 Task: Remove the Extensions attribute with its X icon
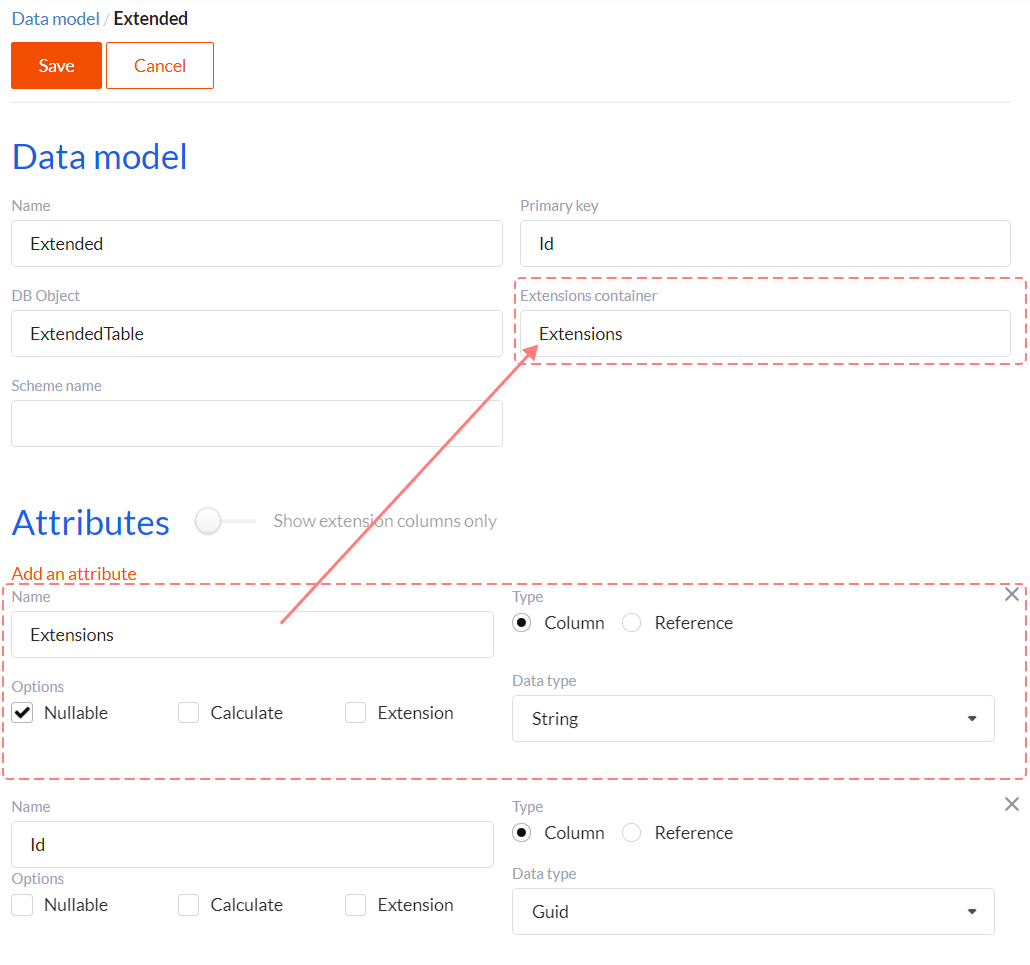1012,595
